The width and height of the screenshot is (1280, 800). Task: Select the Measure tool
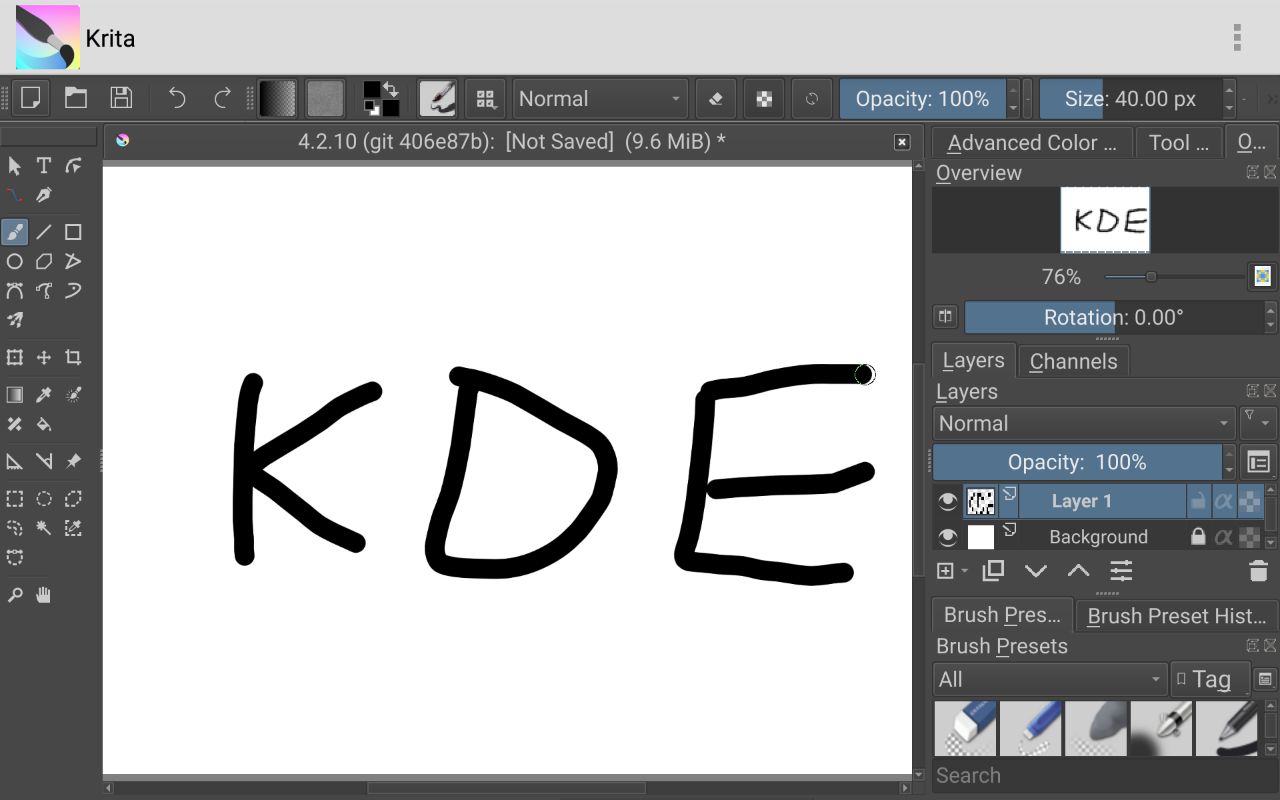pyautogui.click(x=44, y=461)
